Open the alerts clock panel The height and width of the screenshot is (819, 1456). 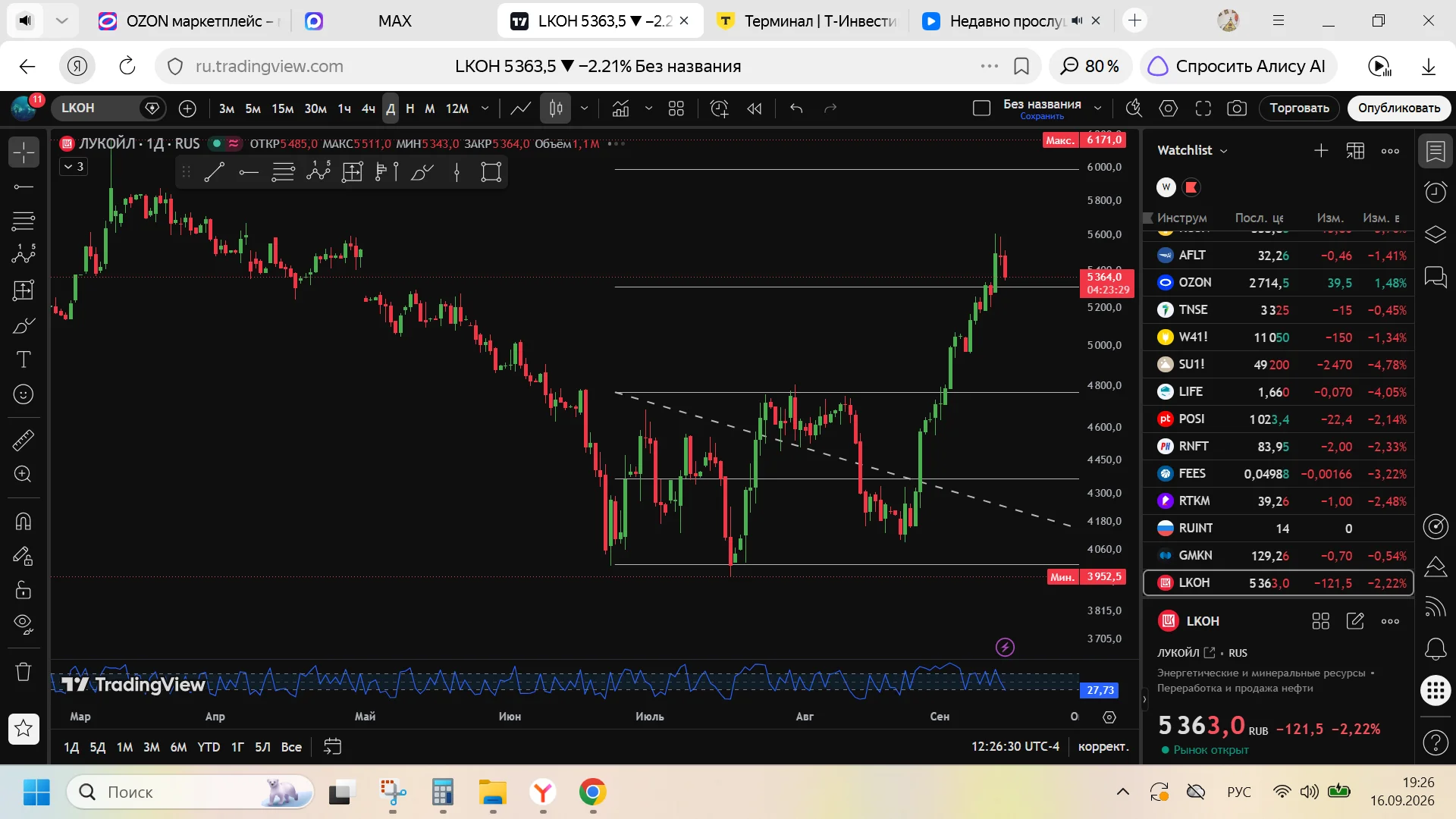1436,192
